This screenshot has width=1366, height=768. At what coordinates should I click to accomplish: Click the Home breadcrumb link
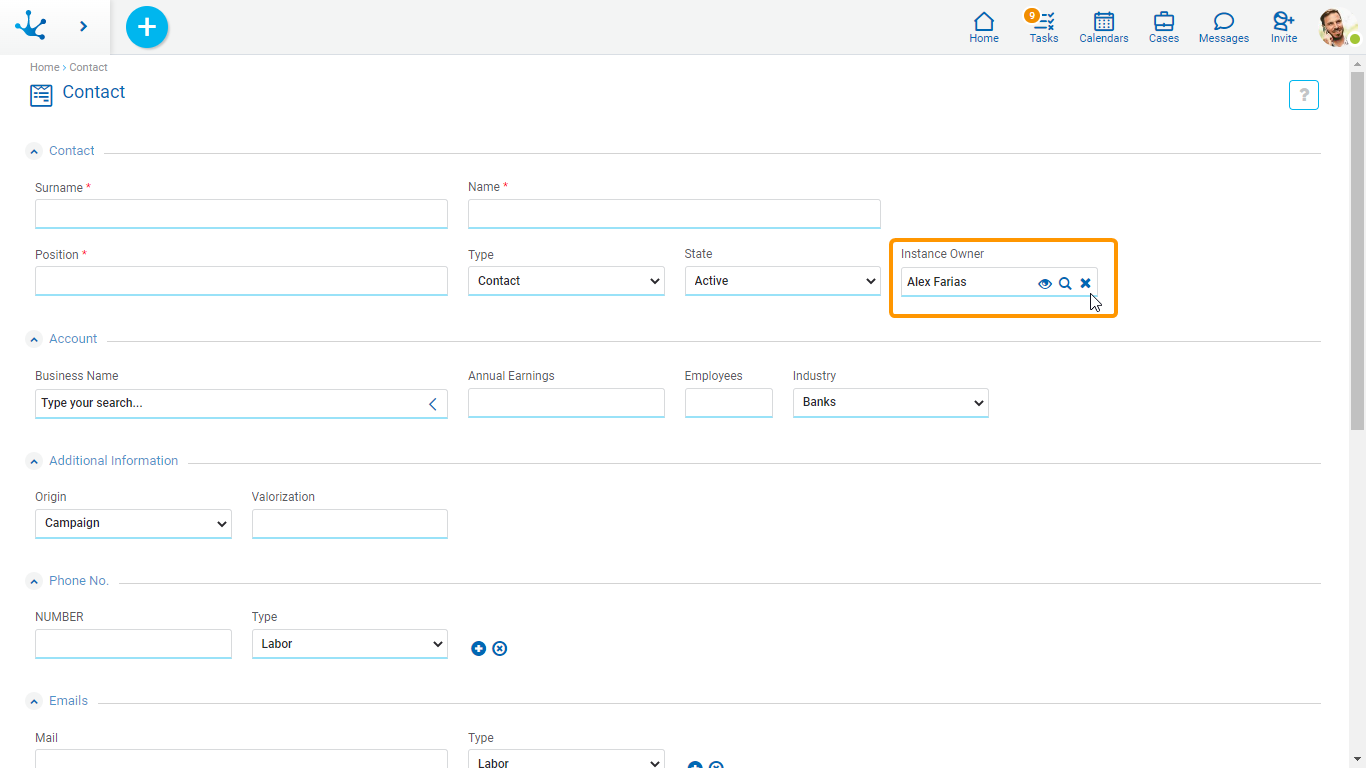click(44, 67)
